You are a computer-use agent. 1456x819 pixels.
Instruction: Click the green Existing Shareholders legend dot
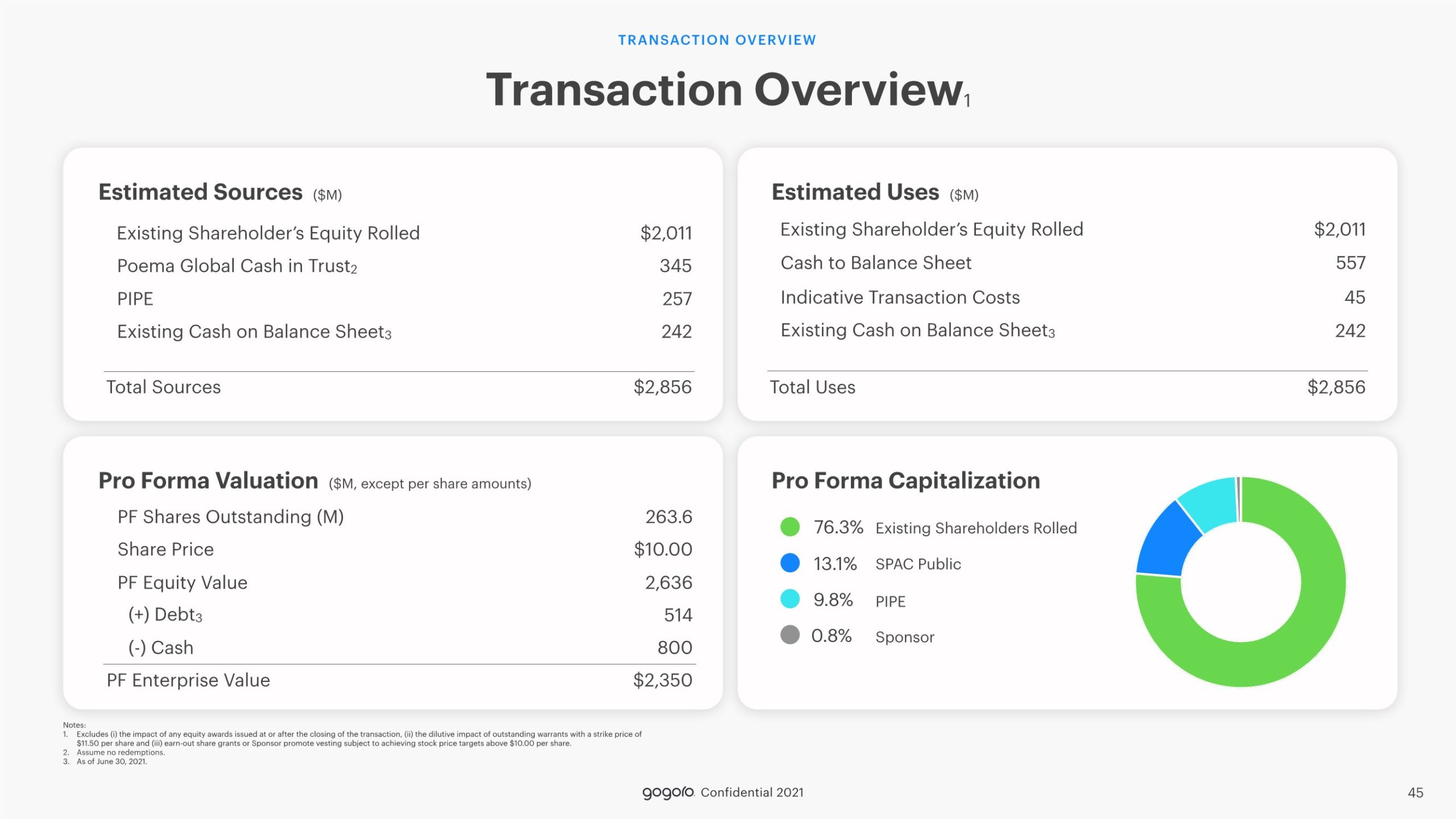click(x=789, y=527)
